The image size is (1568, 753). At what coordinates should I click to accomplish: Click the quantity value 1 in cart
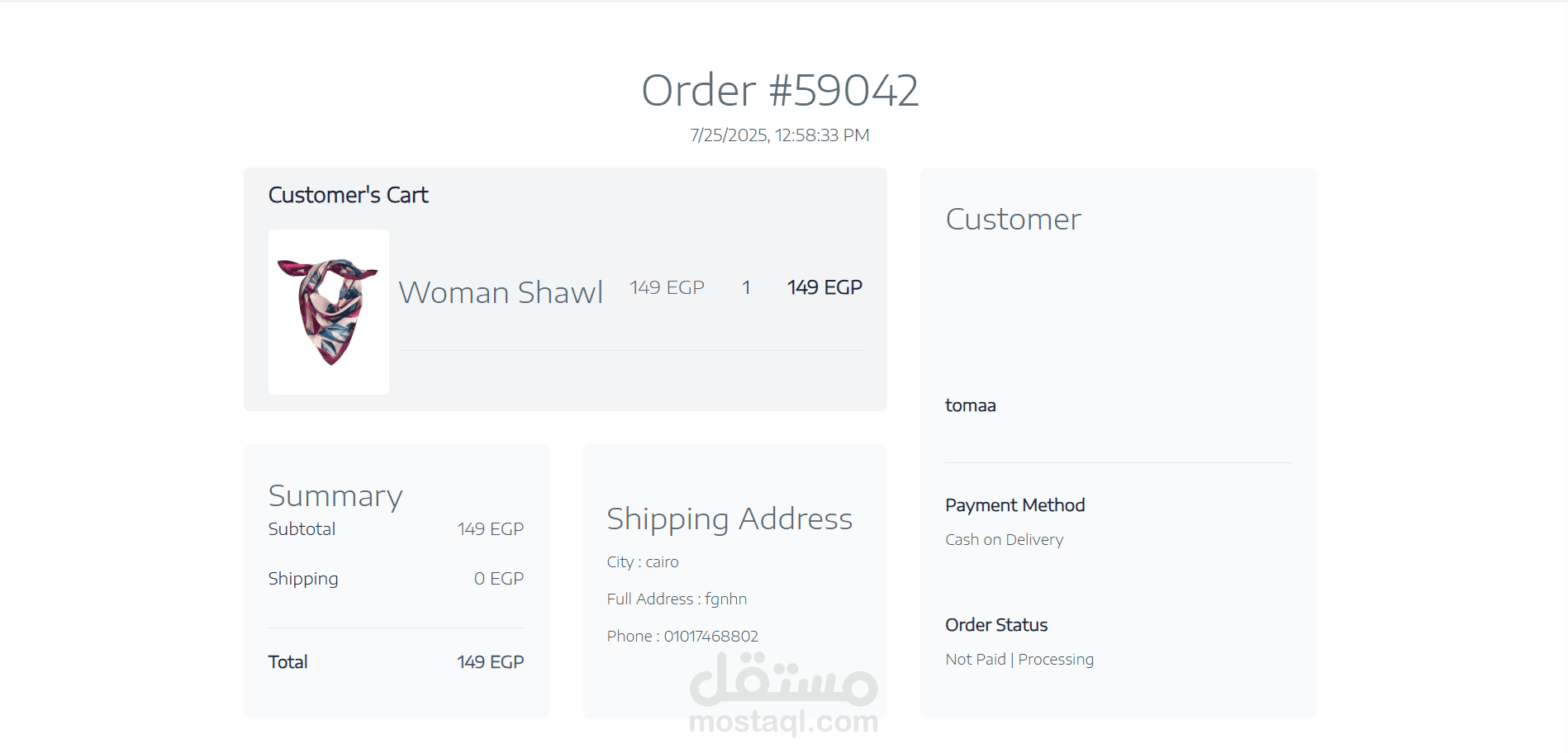pyautogui.click(x=746, y=287)
